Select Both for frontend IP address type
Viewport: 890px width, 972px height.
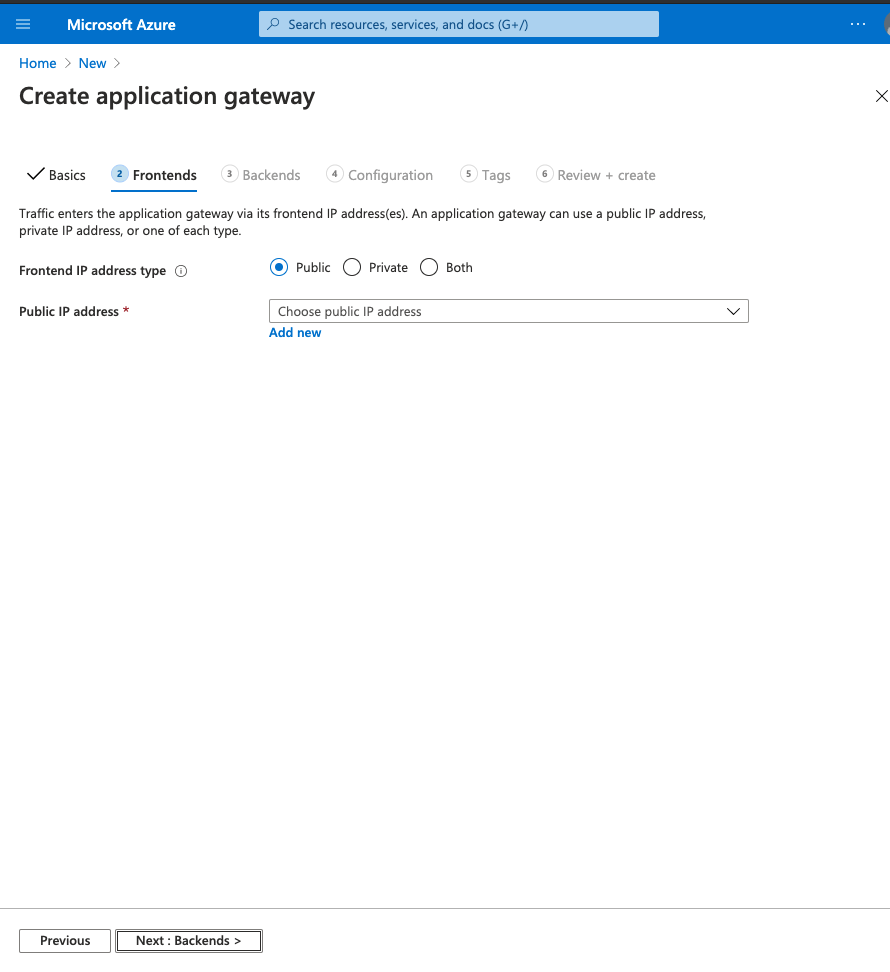point(429,267)
